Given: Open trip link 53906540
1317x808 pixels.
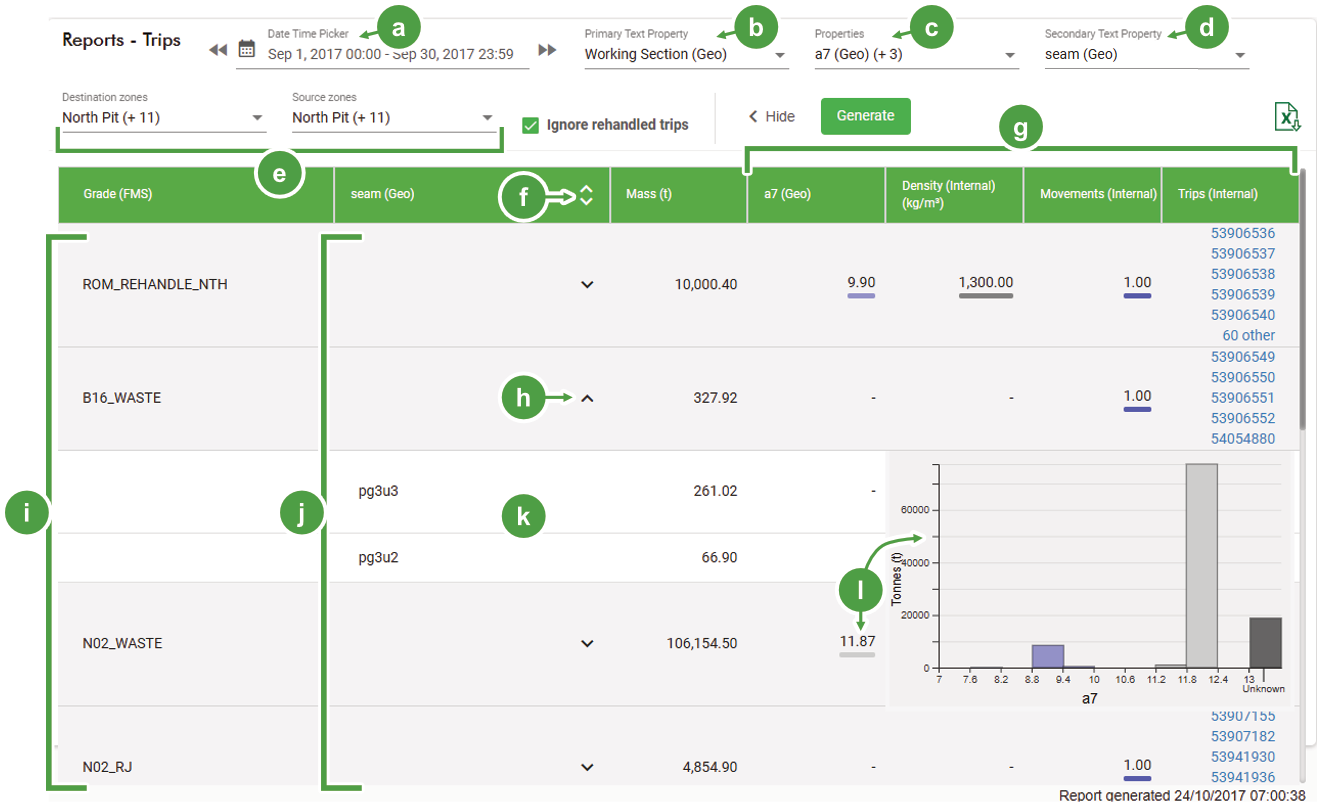Looking at the screenshot, I should pos(1243,315).
